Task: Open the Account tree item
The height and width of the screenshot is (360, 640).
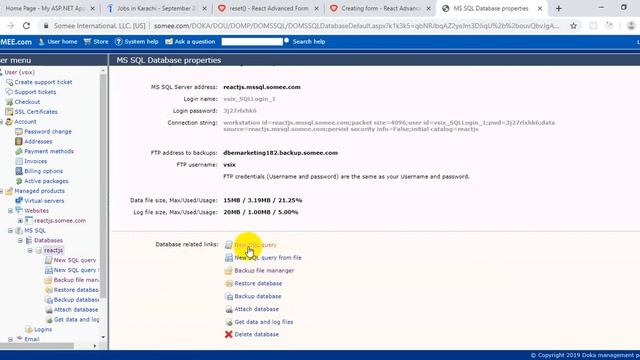Action: click(x=25, y=122)
